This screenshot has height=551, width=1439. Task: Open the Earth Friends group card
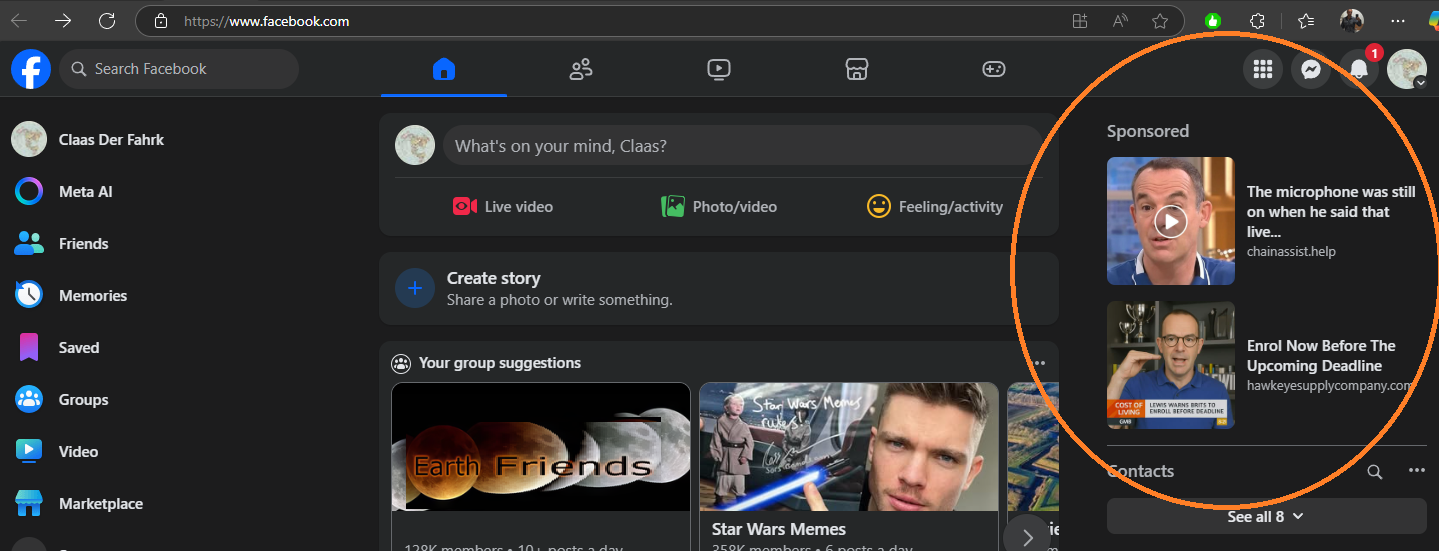(x=541, y=466)
